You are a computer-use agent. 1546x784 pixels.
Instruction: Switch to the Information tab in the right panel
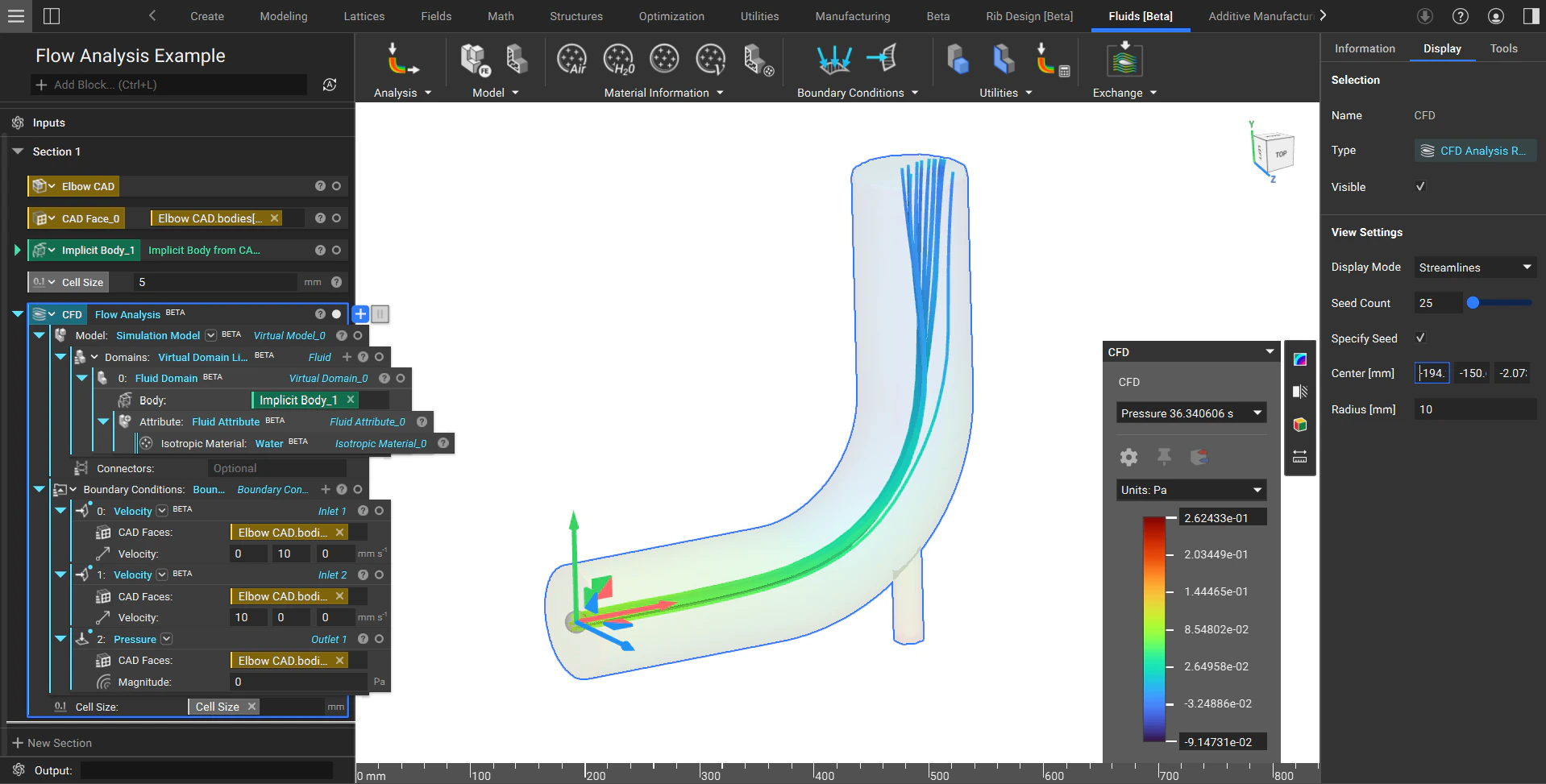[x=1364, y=48]
